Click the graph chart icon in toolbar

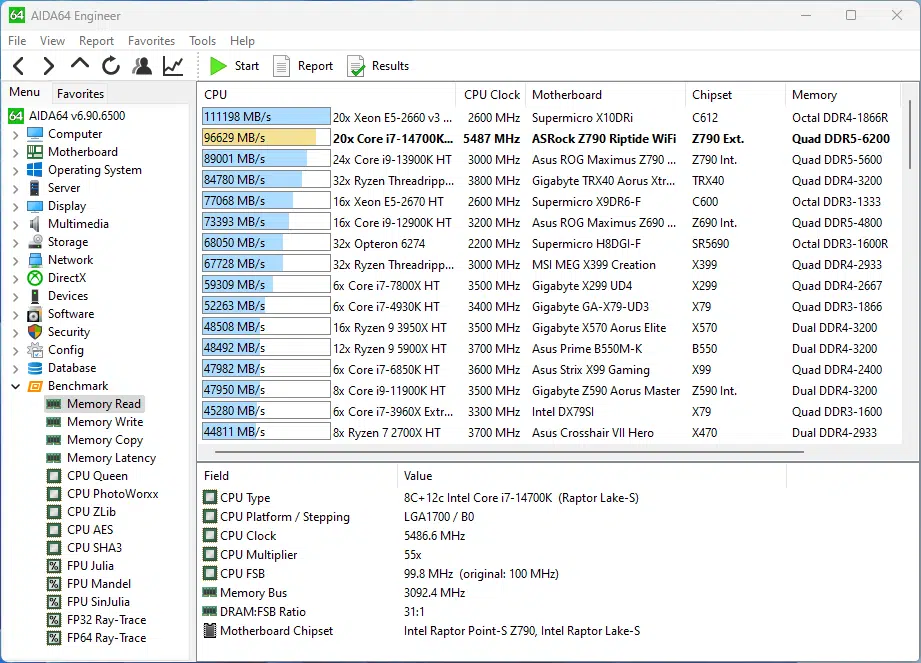coord(173,66)
